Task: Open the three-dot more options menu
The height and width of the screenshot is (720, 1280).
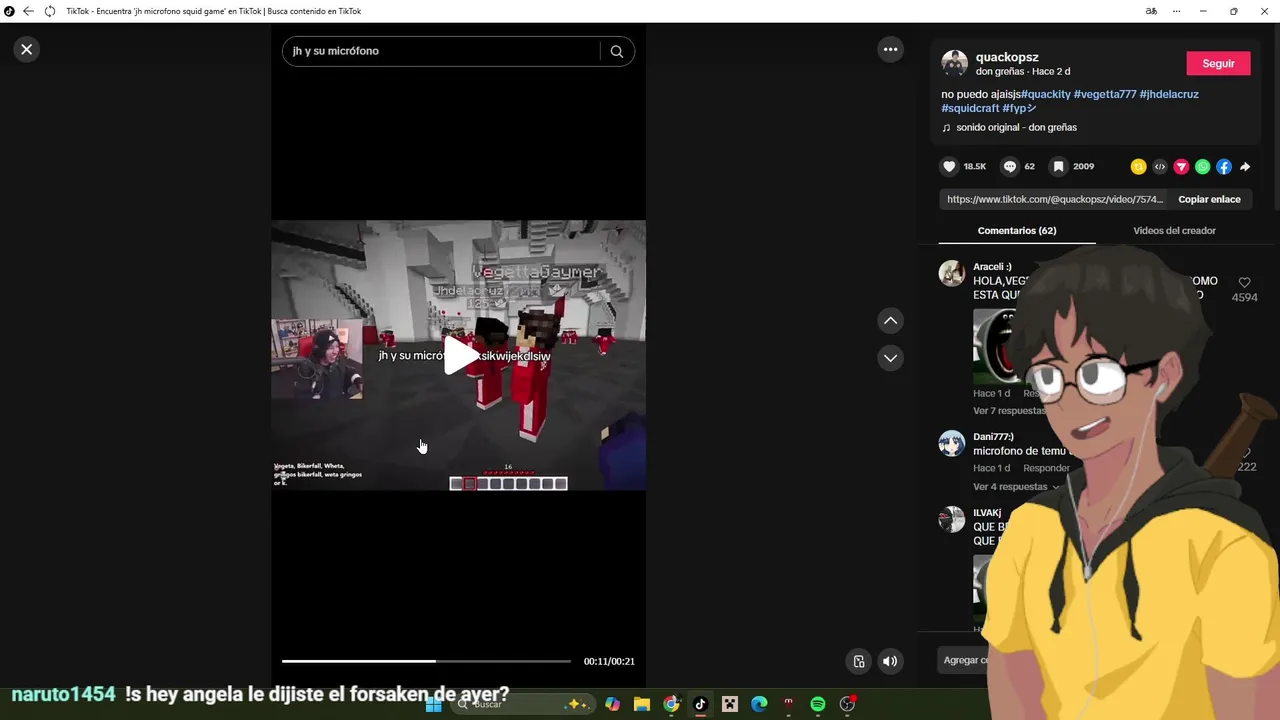Action: pyautogui.click(x=890, y=49)
